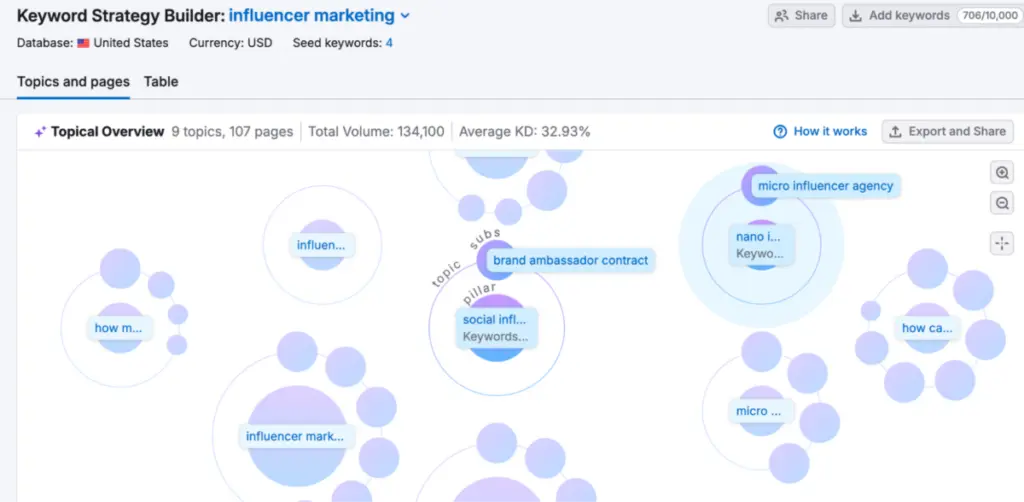Click the zoom in magnifier icon
The height and width of the screenshot is (502, 1024).
pyautogui.click(x=1002, y=173)
